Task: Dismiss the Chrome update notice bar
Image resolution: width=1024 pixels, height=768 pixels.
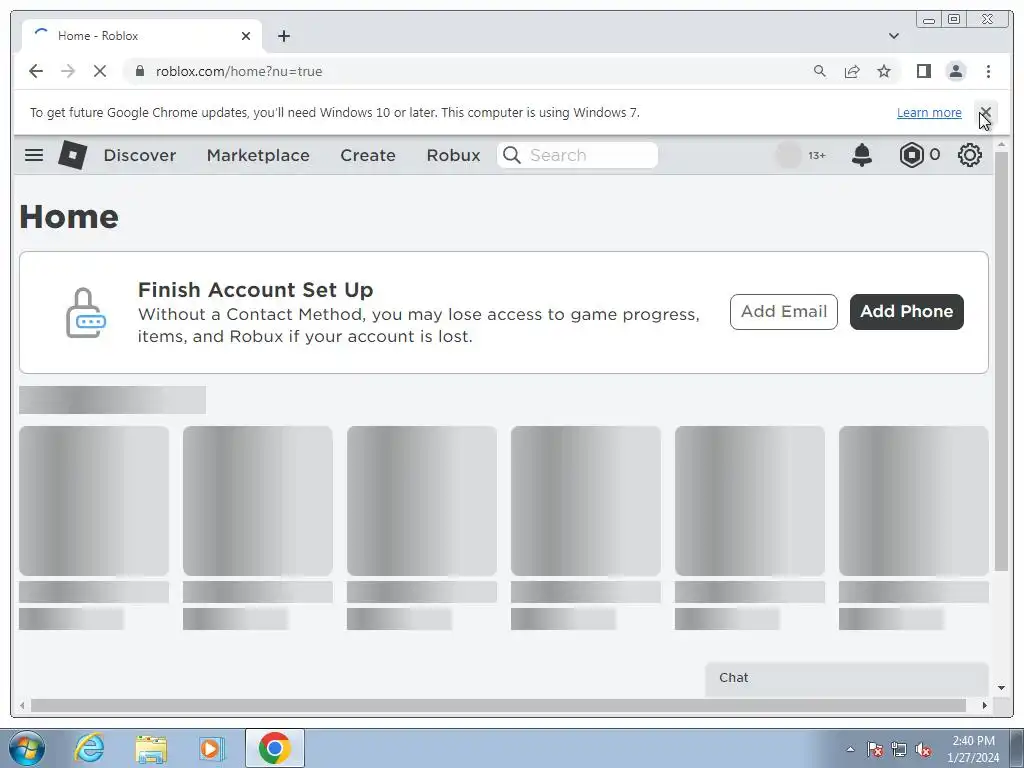Action: (985, 112)
